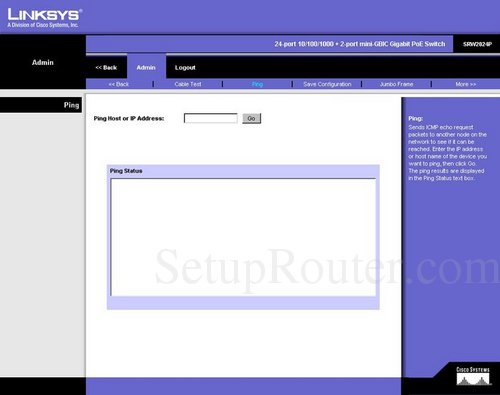Click the Logout tab
Screen dimensions: 500x395
(185, 67)
